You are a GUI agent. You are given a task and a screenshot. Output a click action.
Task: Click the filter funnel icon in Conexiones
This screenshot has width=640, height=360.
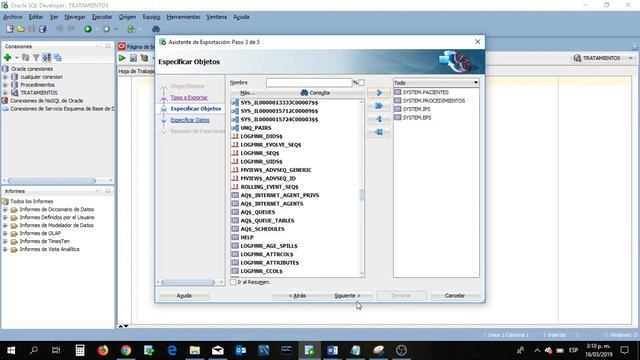coord(36,58)
